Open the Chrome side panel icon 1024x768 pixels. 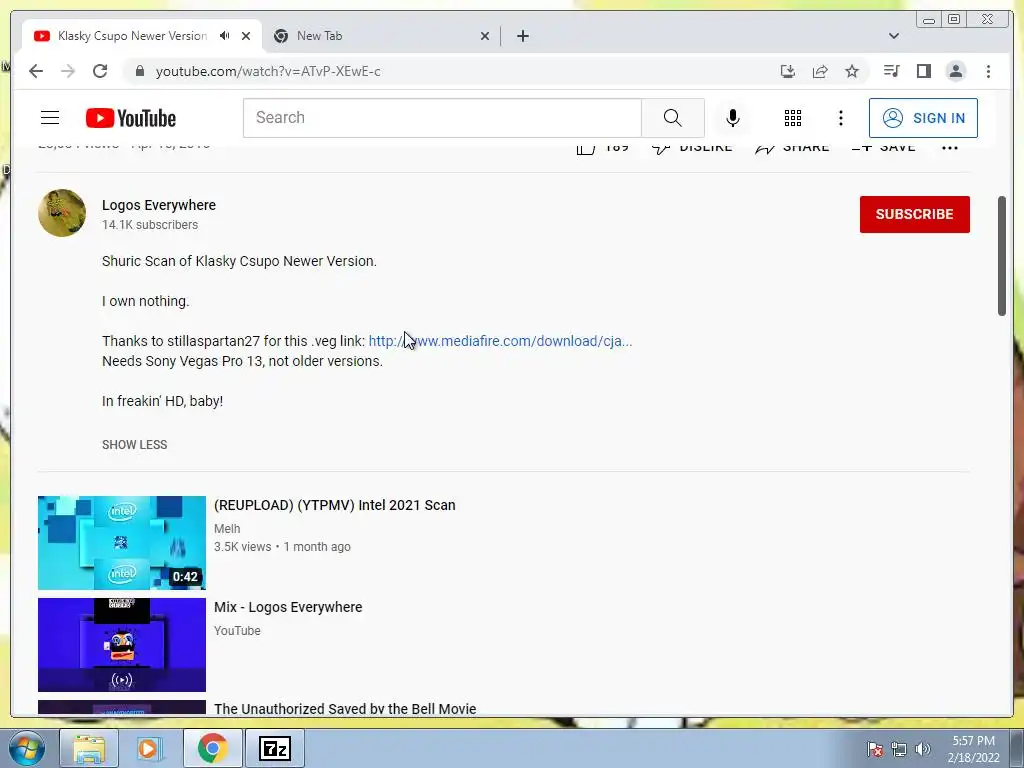click(923, 71)
